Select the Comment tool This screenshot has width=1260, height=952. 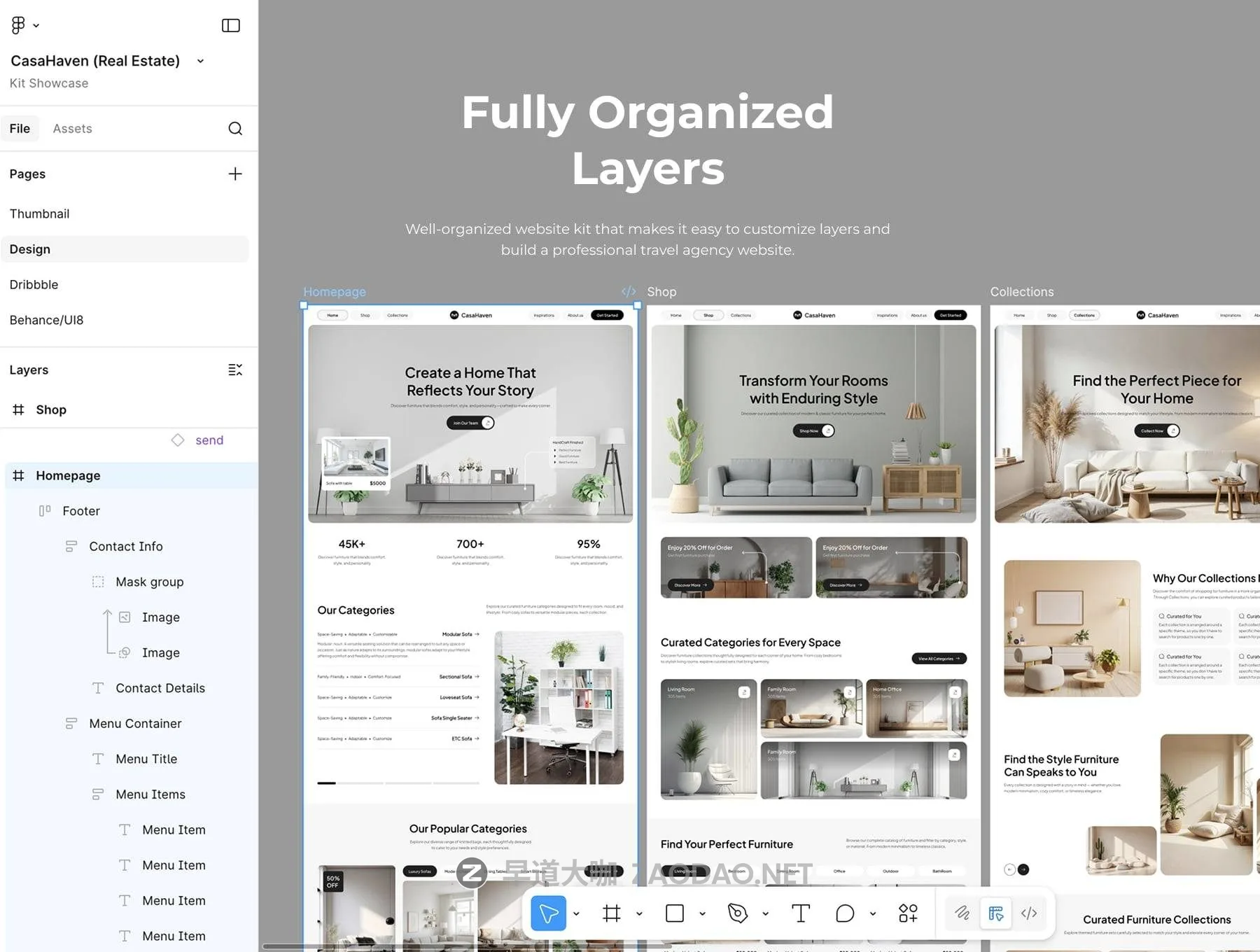(845, 913)
